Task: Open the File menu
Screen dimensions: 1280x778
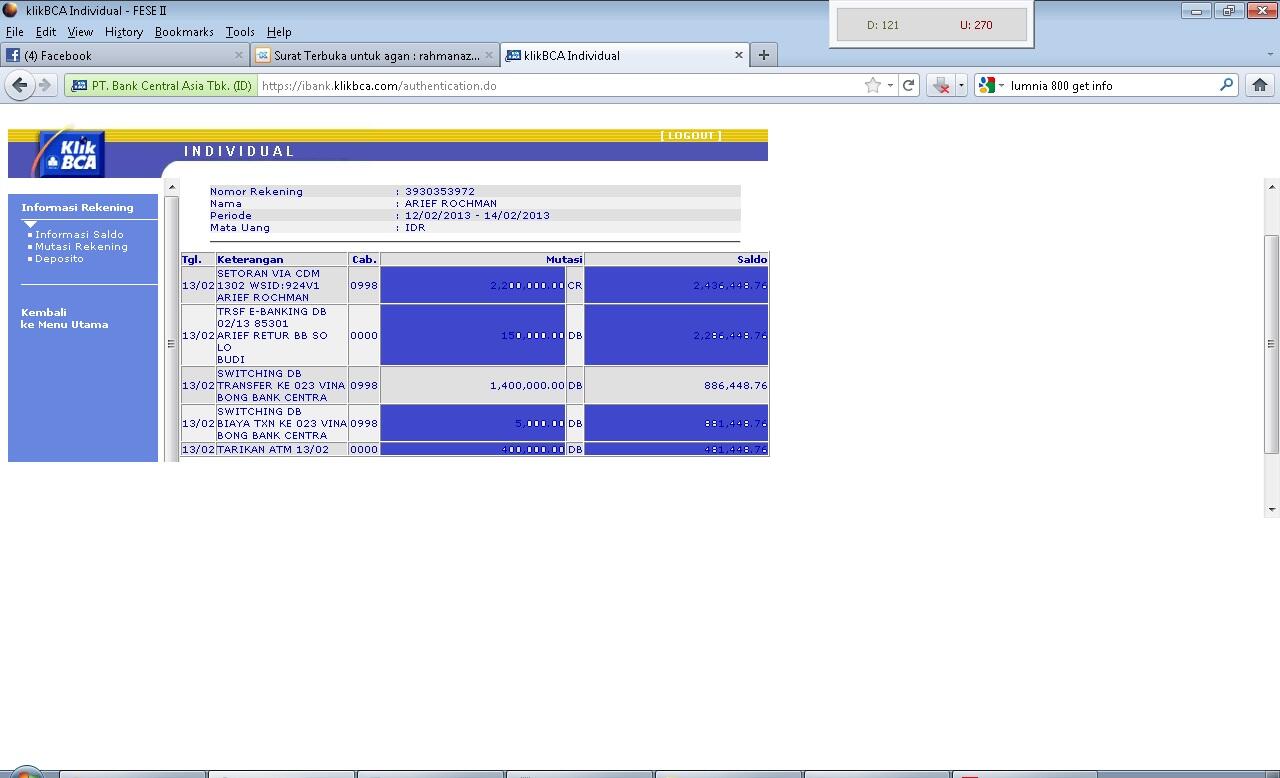Action: pyautogui.click(x=15, y=32)
